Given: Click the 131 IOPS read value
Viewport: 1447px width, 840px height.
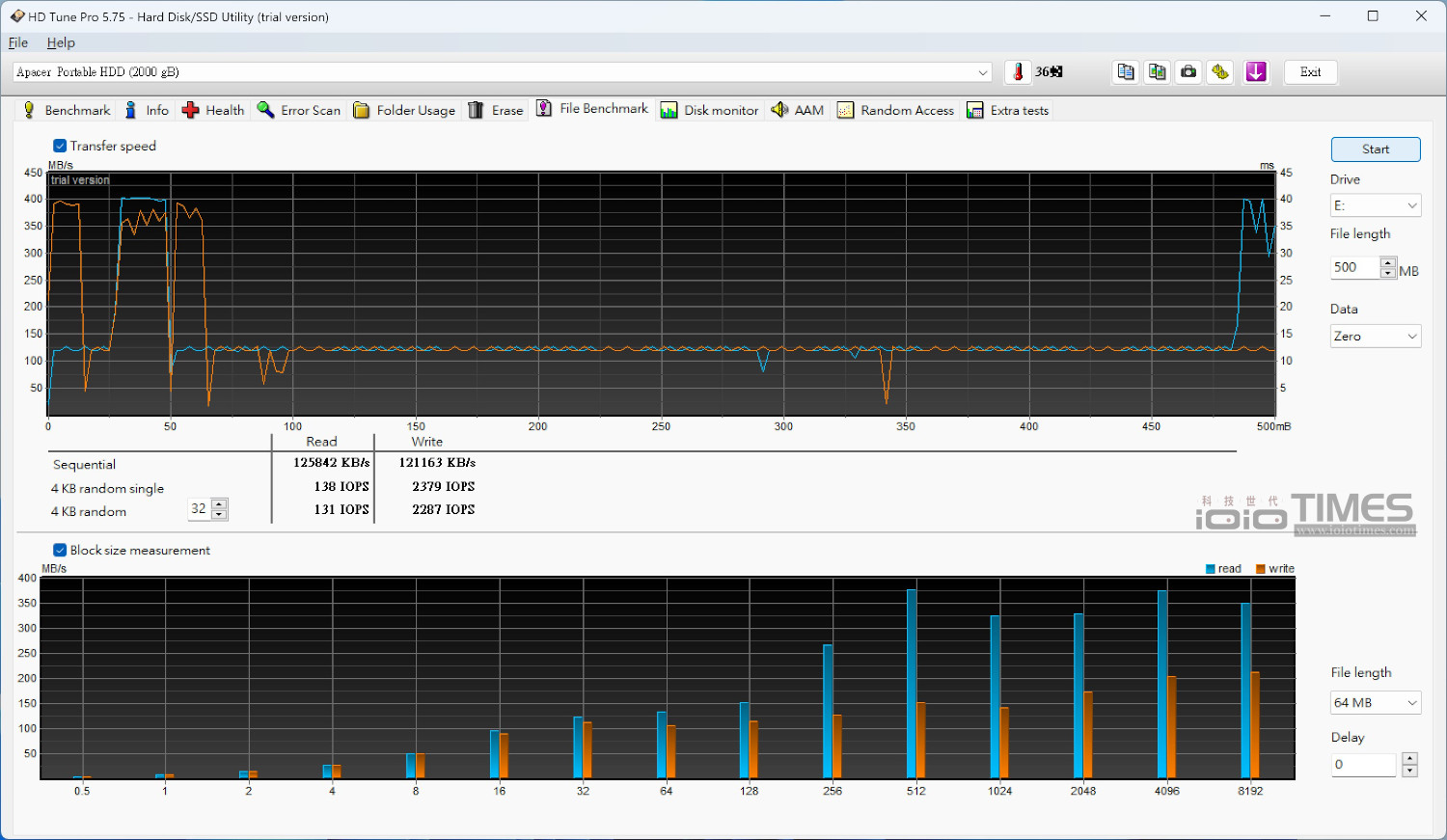Looking at the screenshot, I should click(x=341, y=510).
